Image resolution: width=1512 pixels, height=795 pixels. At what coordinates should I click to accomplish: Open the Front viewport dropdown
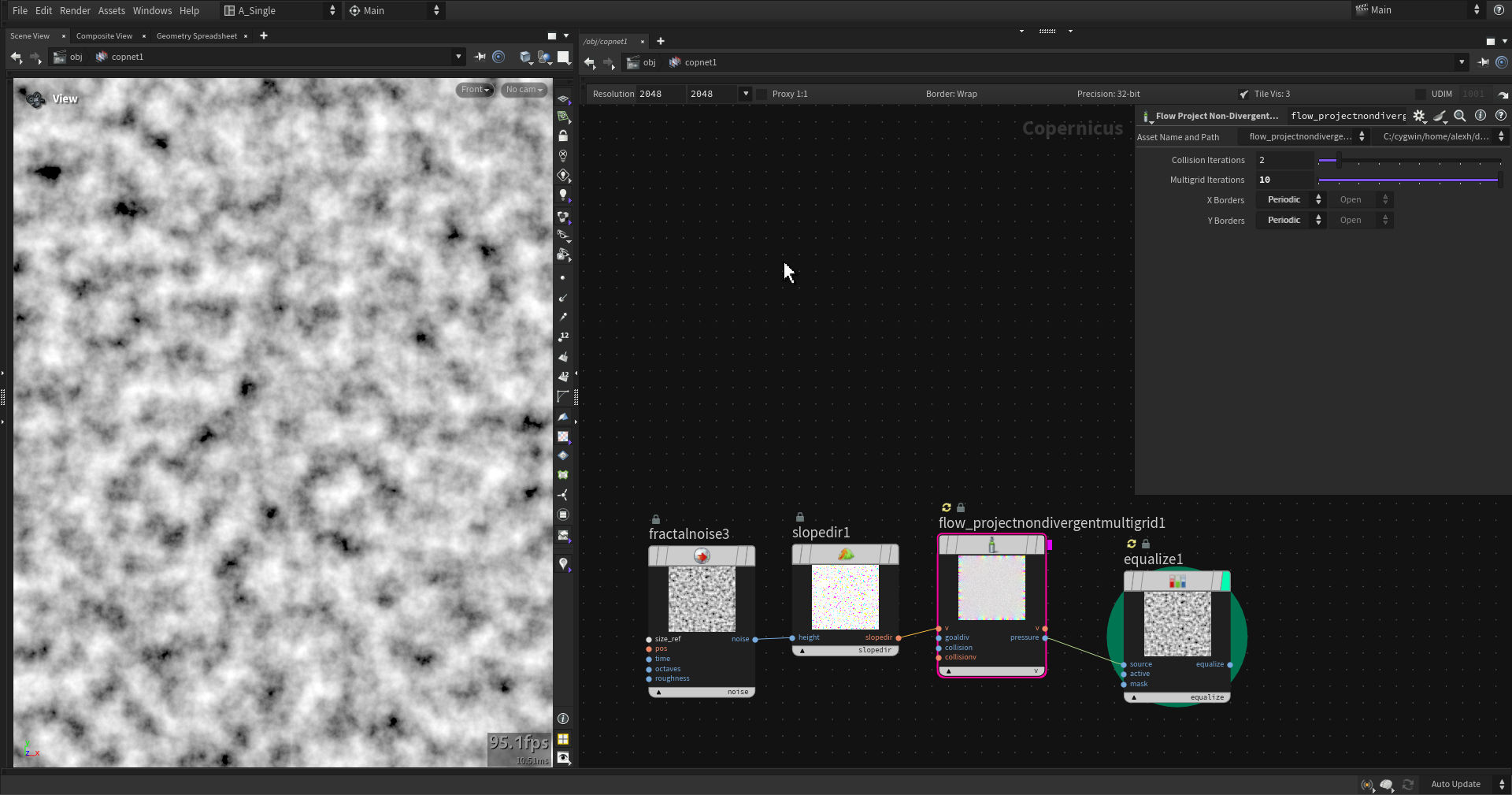point(475,90)
